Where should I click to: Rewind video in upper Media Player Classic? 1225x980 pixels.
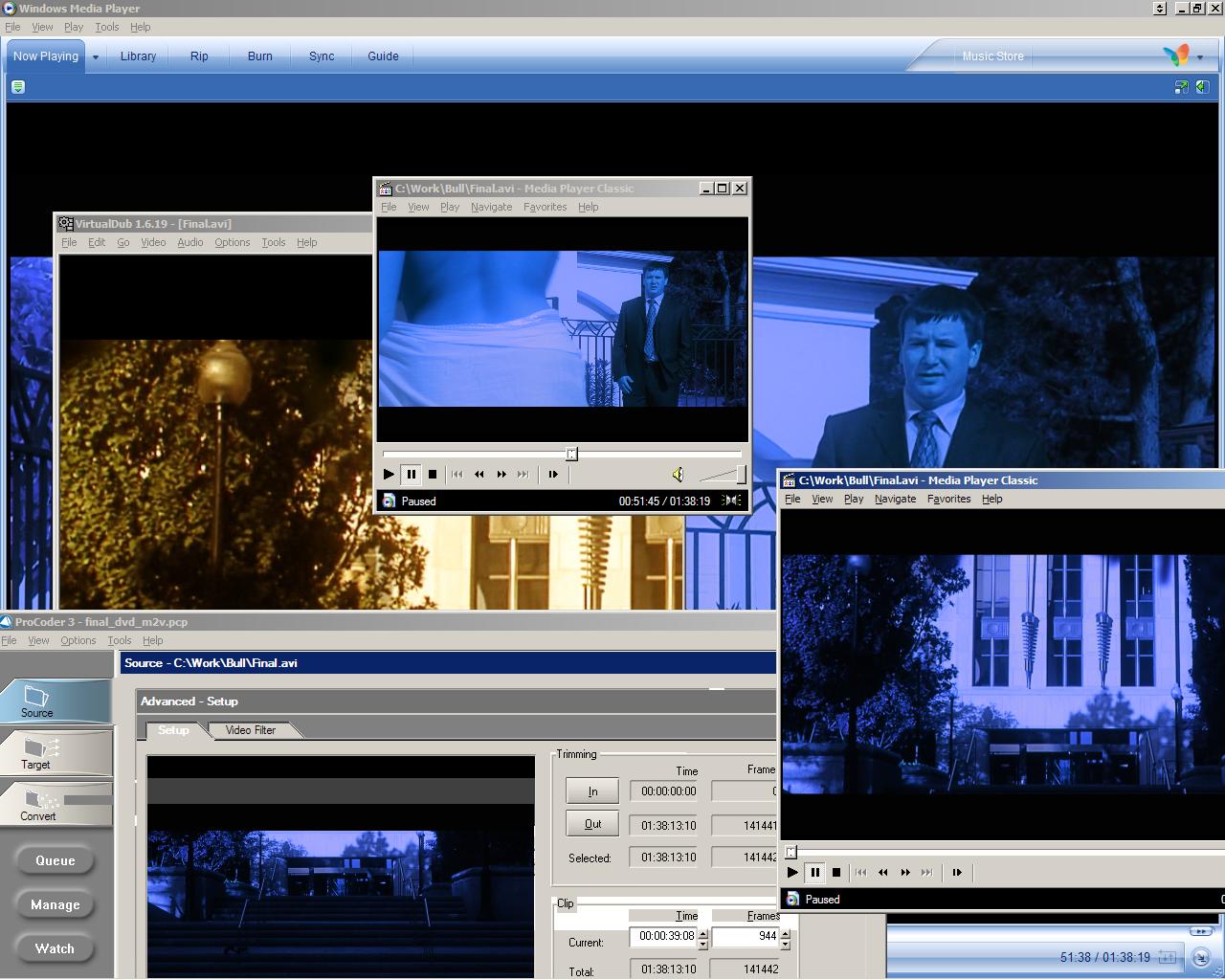point(479,474)
